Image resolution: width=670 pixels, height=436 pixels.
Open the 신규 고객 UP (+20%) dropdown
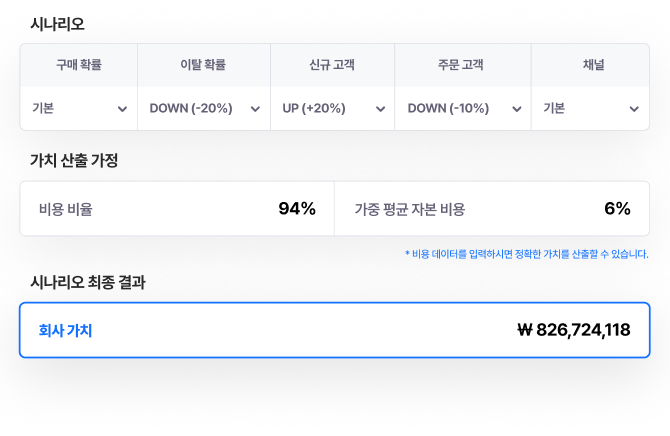point(332,109)
